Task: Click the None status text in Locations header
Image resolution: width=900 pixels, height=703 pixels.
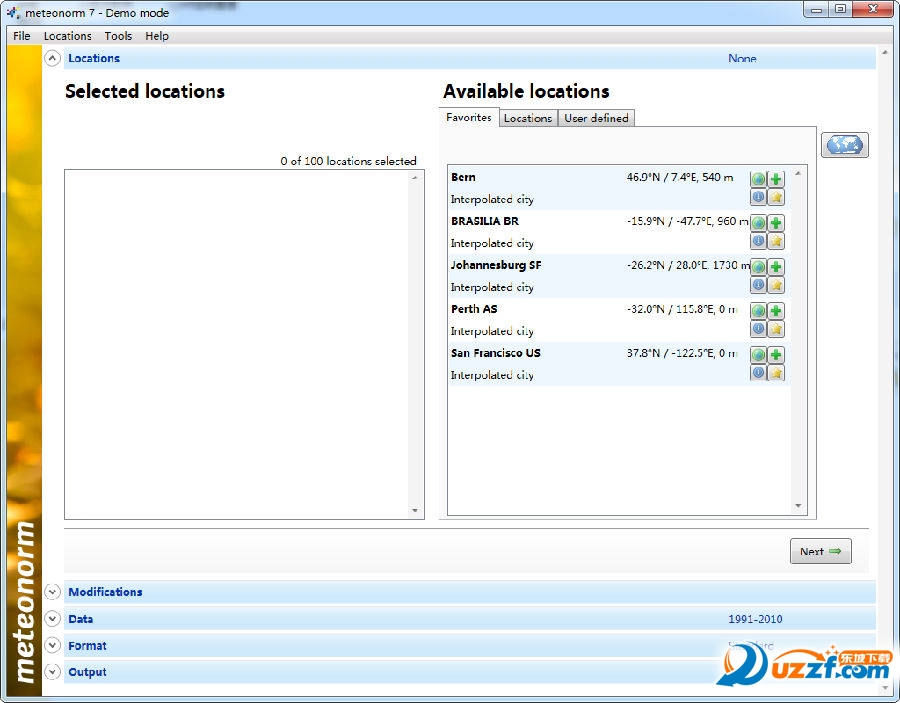Action: 742,58
